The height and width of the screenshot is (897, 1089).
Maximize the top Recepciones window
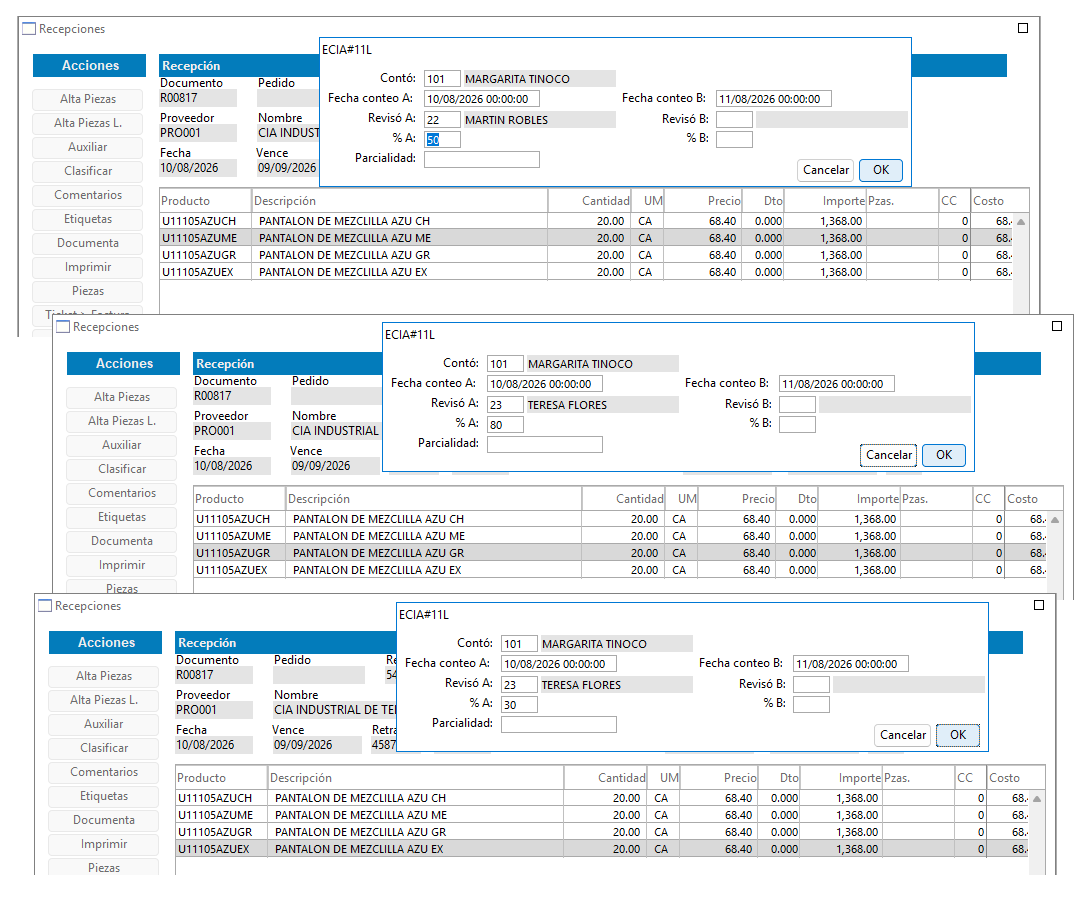[x=1023, y=28]
